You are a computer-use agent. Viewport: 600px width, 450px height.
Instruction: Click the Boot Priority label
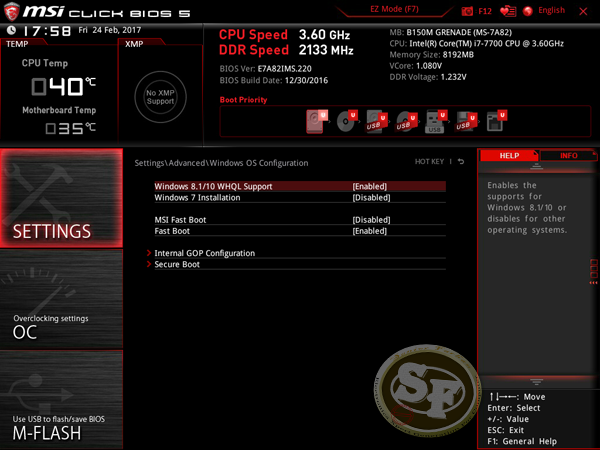click(x=243, y=99)
